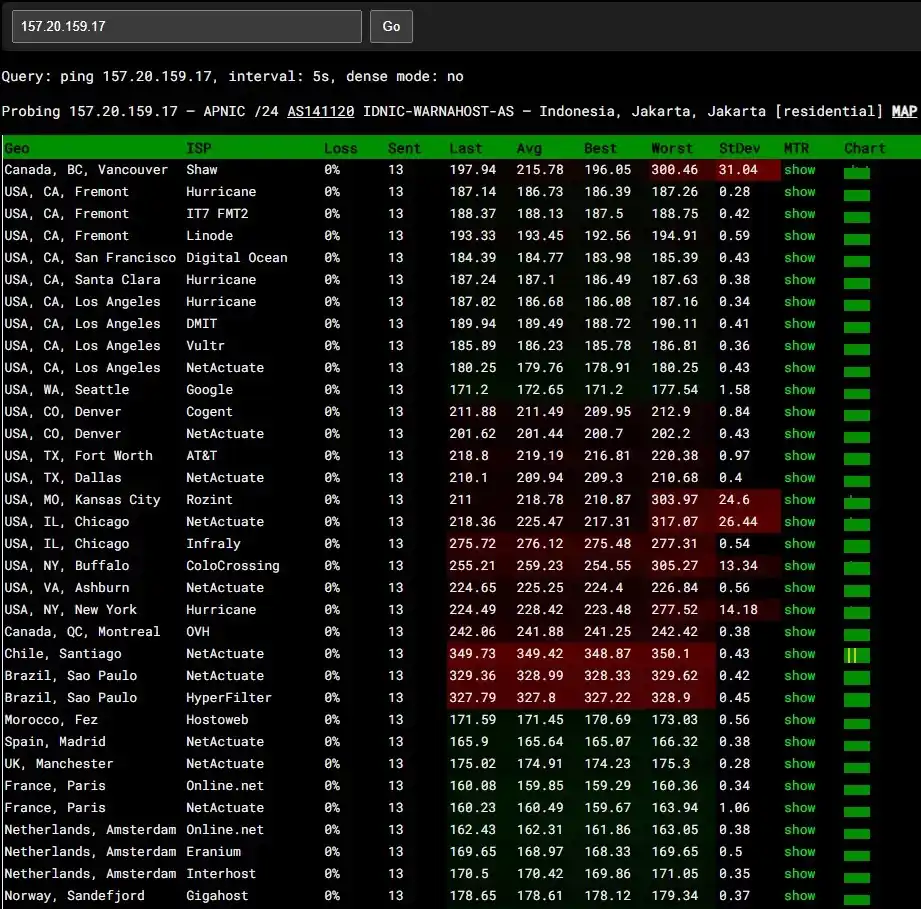Screen dimensions: 921x909
Task: Click the Worst column header
Action: (x=672, y=147)
